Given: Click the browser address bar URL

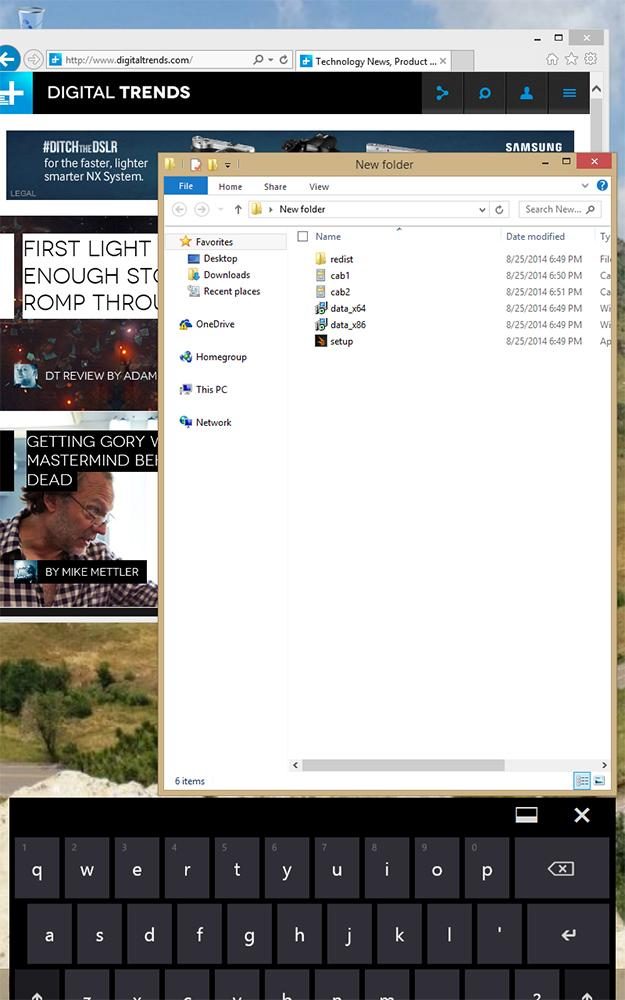Looking at the screenshot, I should coord(128,60).
